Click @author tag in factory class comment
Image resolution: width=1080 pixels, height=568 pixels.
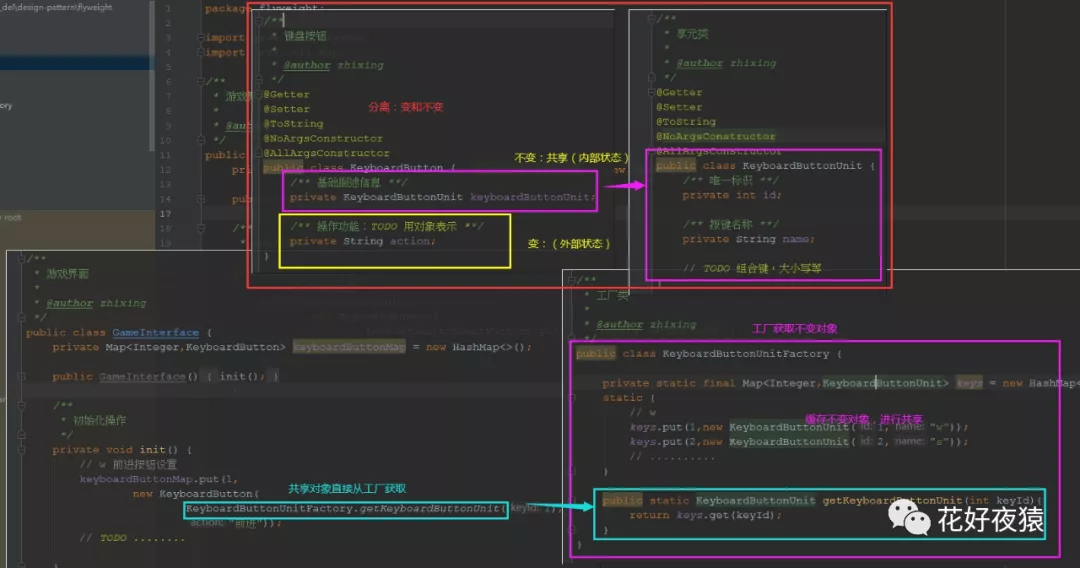pos(619,324)
